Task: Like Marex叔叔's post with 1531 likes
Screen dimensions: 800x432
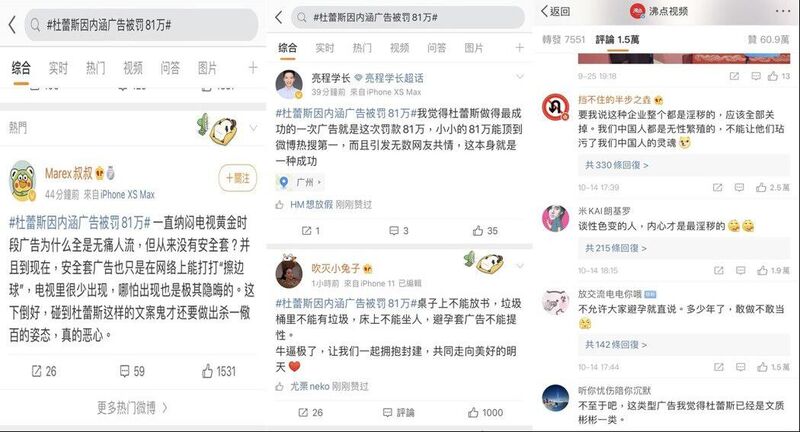Action: point(218,371)
